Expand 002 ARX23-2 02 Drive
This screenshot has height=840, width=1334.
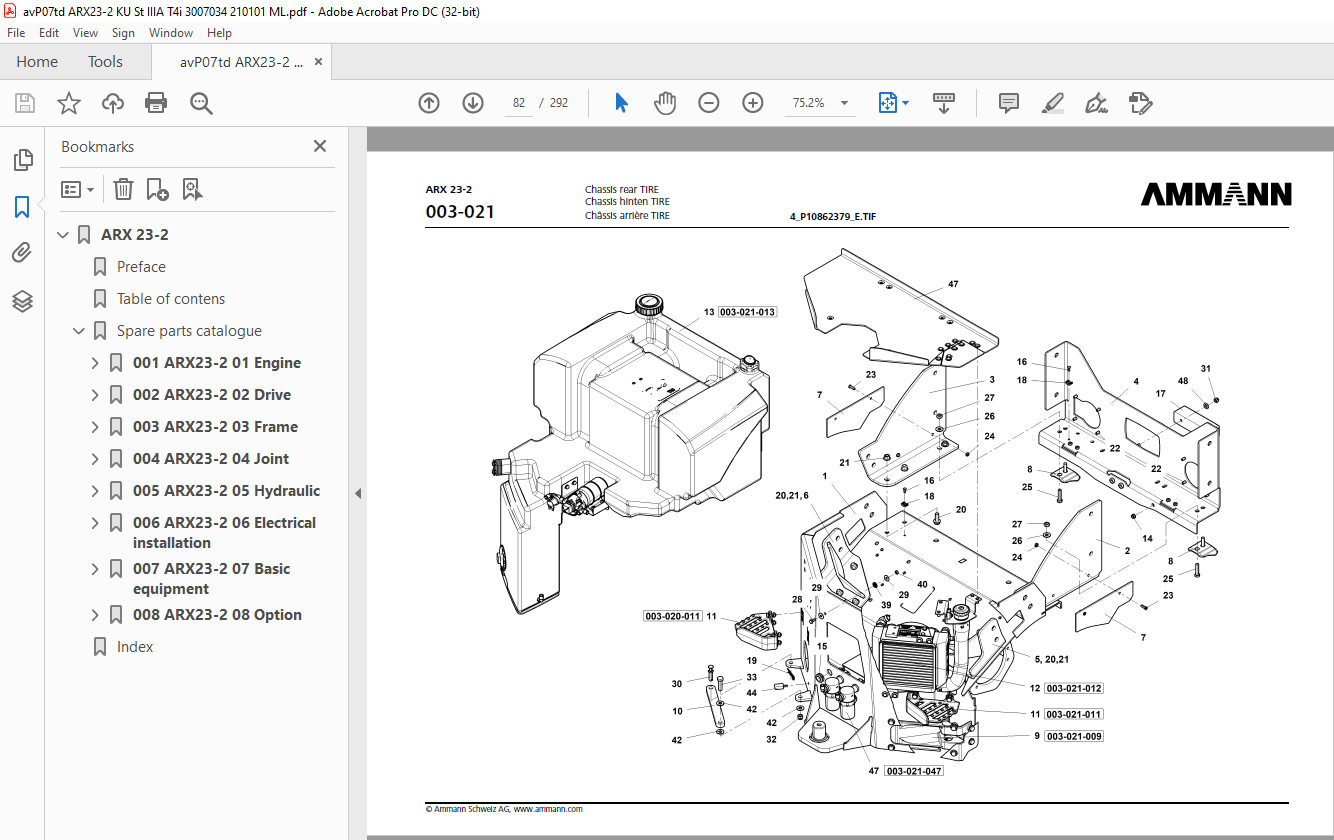tap(95, 395)
